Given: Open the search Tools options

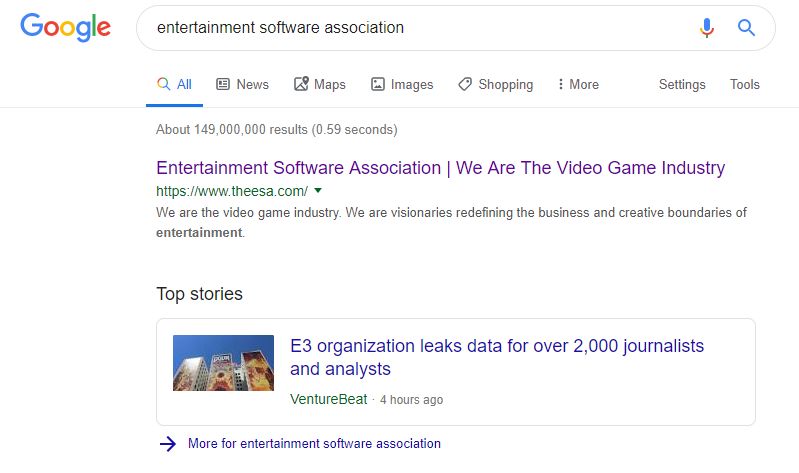Looking at the screenshot, I should tap(744, 85).
